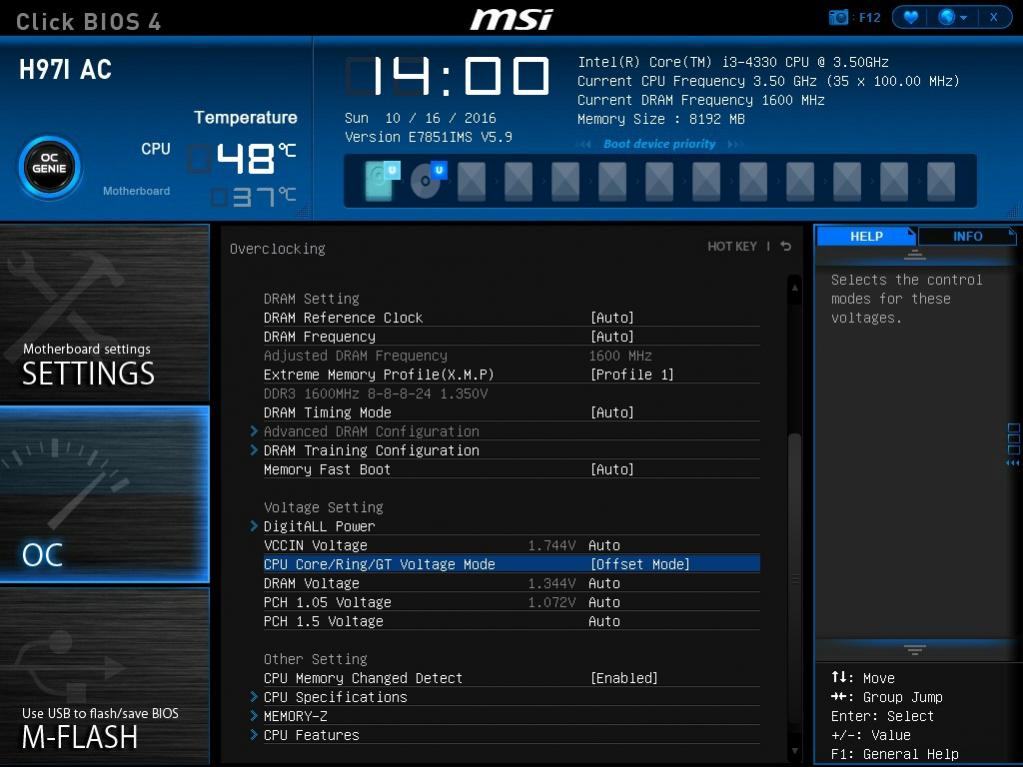1023x767 pixels.
Task: Click the date Sun 10 / 16 / 2016
Action: pos(420,118)
